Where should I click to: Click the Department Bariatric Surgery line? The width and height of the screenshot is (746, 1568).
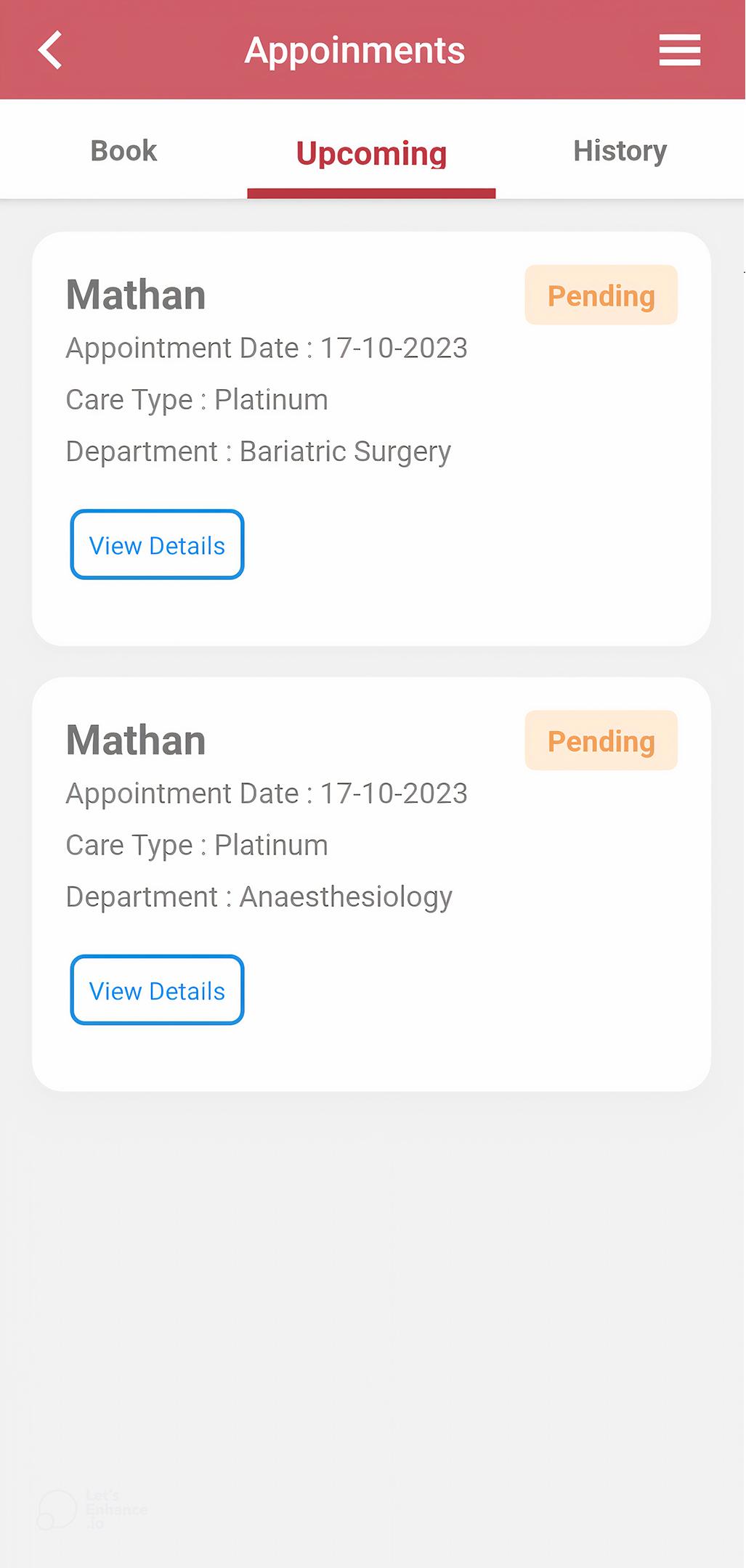tap(259, 452)
